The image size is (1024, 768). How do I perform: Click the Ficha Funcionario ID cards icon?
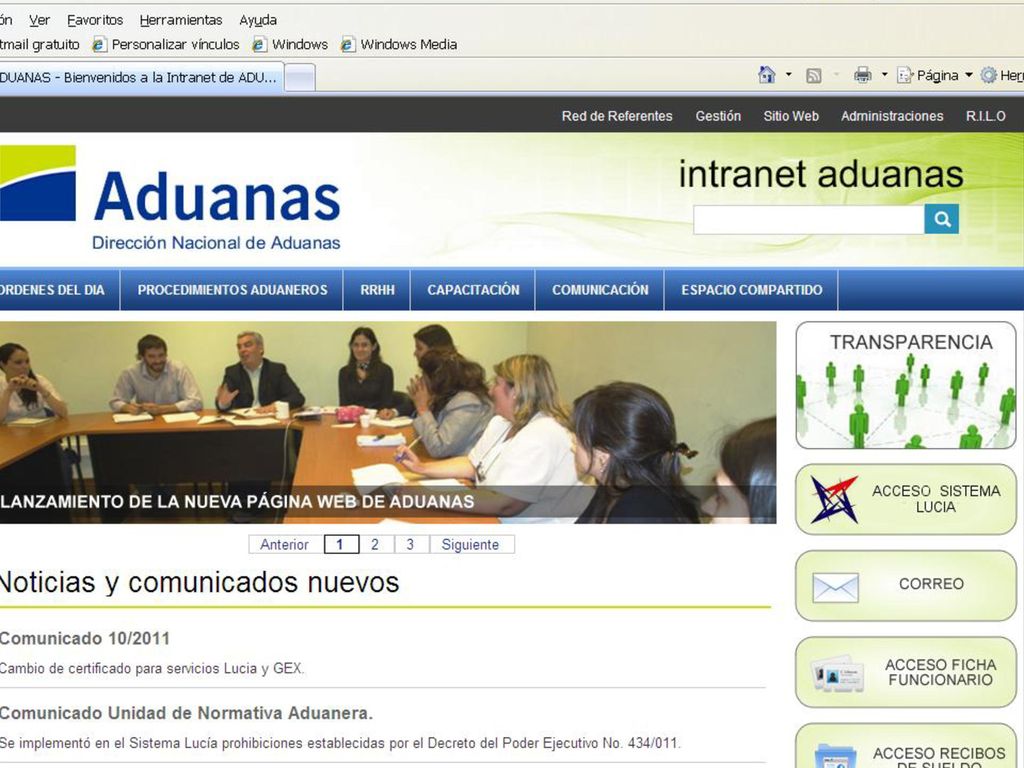click(837, 673)
